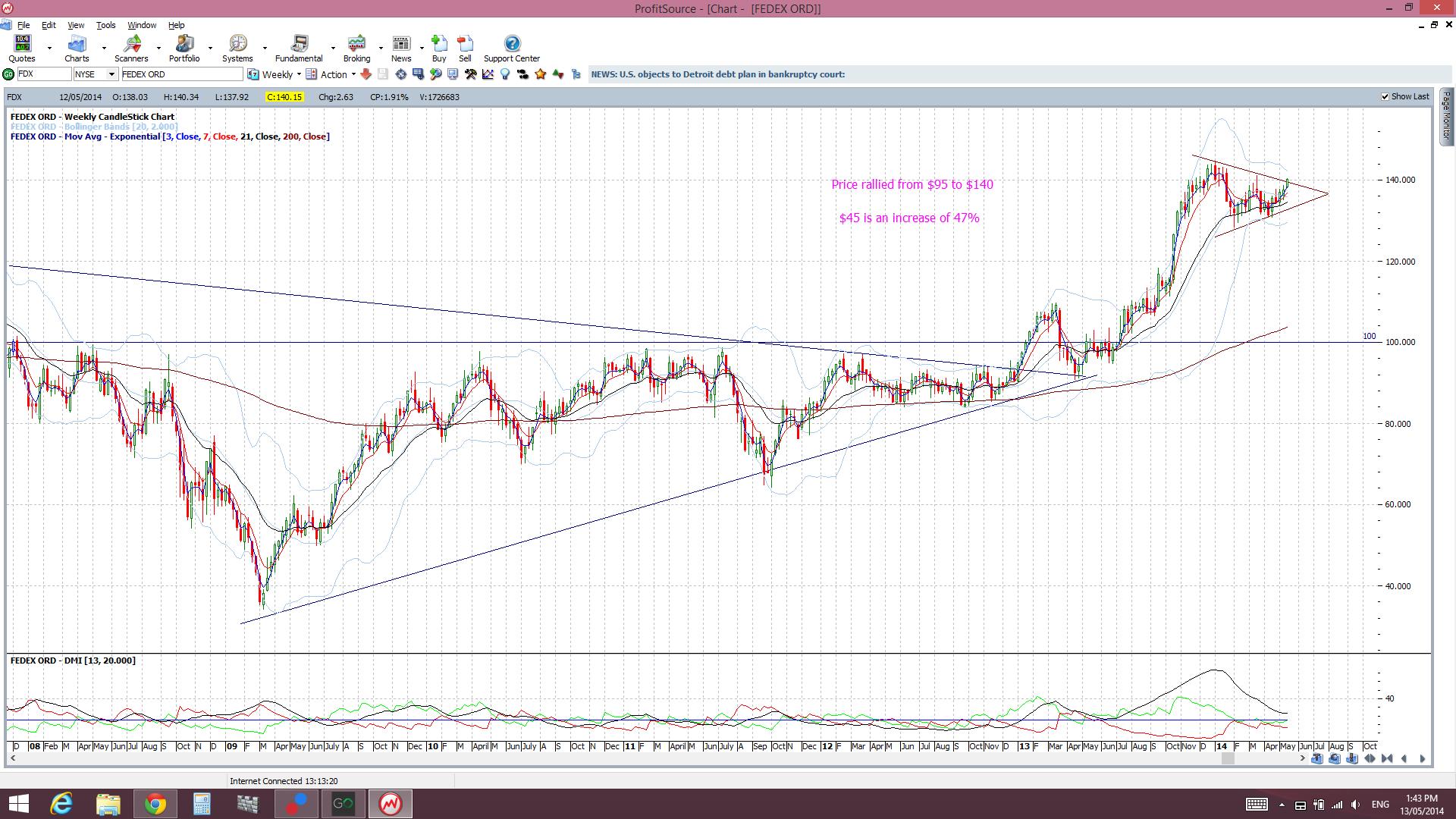Image resolution: width=1456 pixels, height=819 pixels.
Task: Open the Window menu
Action: click(142, 25)
